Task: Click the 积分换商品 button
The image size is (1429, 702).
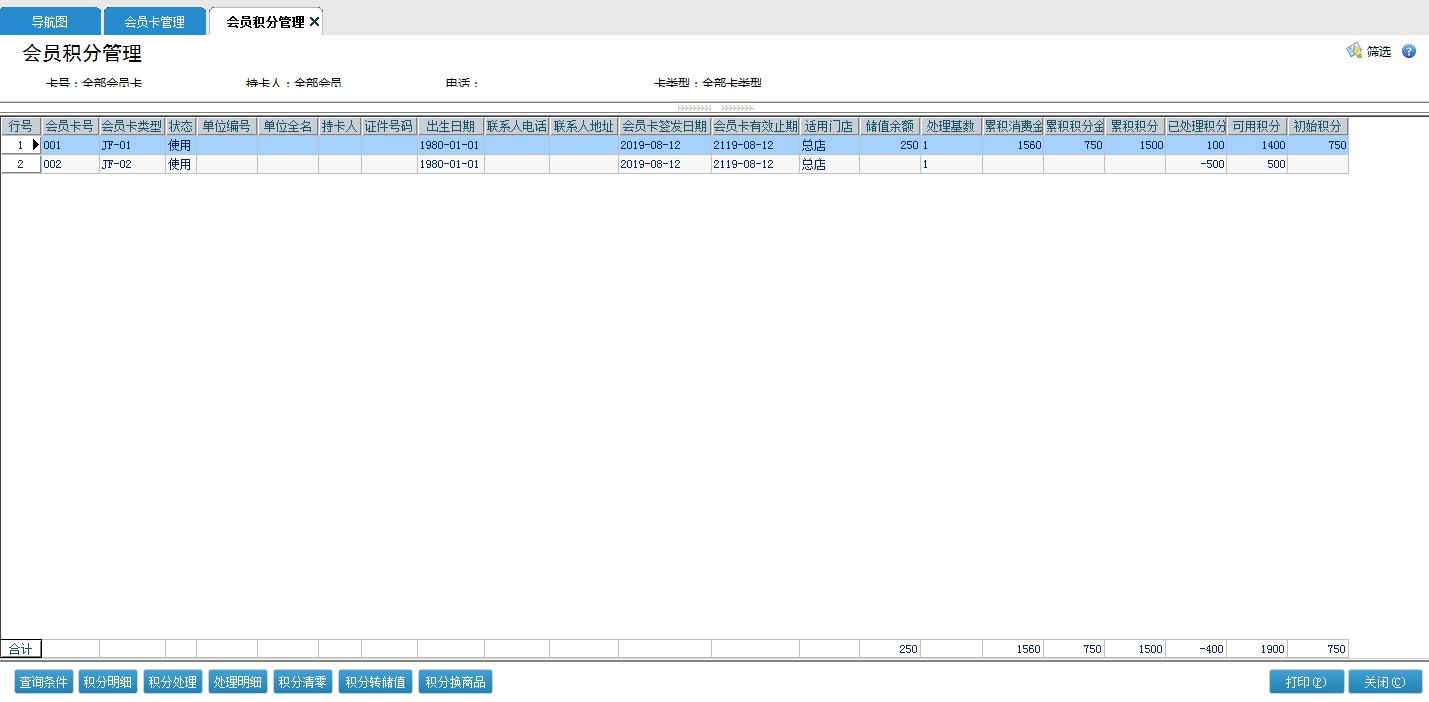Action: coord(455,682)
